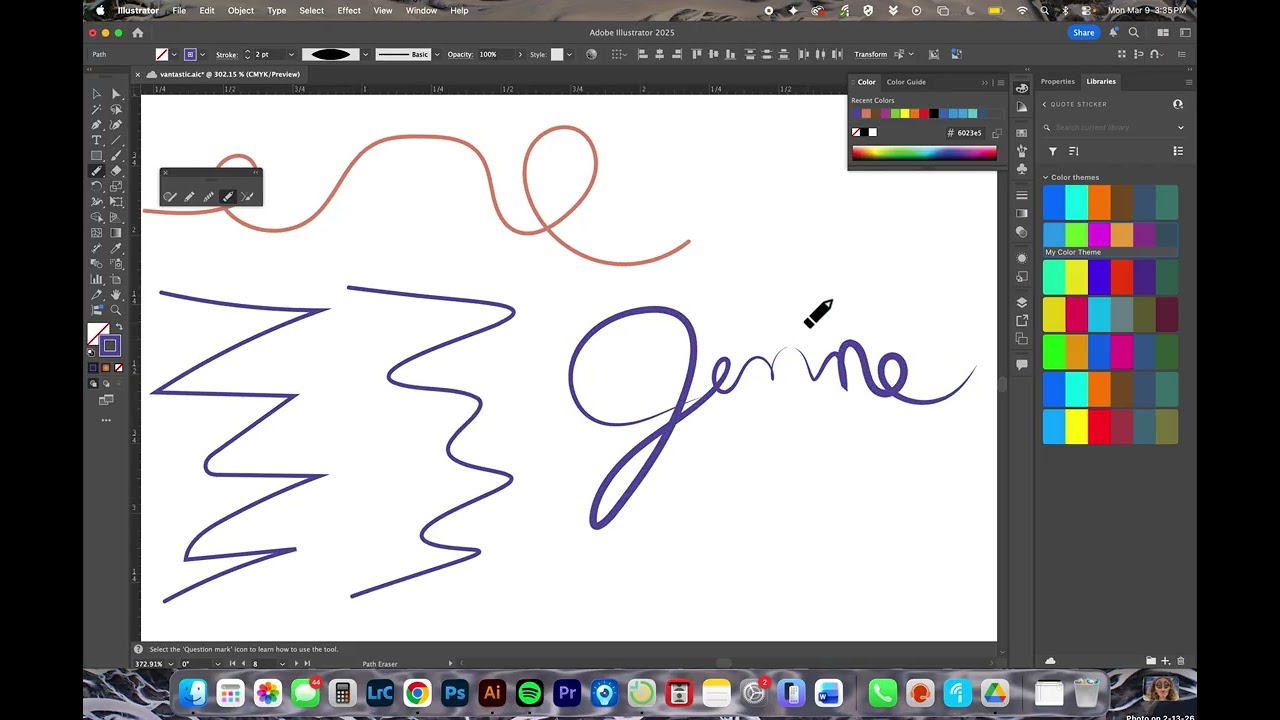Viewport: 1280px width, 720px height.
Task: Set paint mode to None
Action: [117, 368]
